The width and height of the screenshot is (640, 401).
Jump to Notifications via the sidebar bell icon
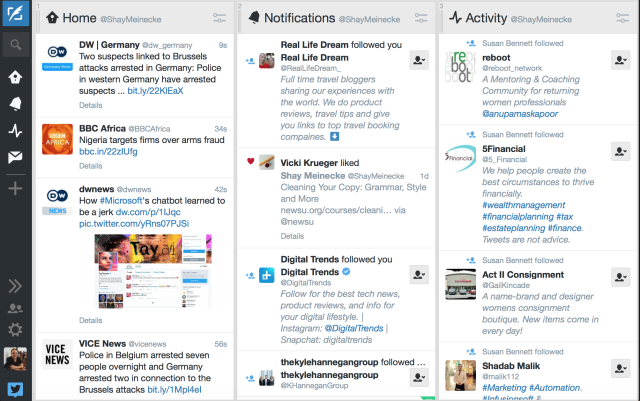tap(16, 104)
